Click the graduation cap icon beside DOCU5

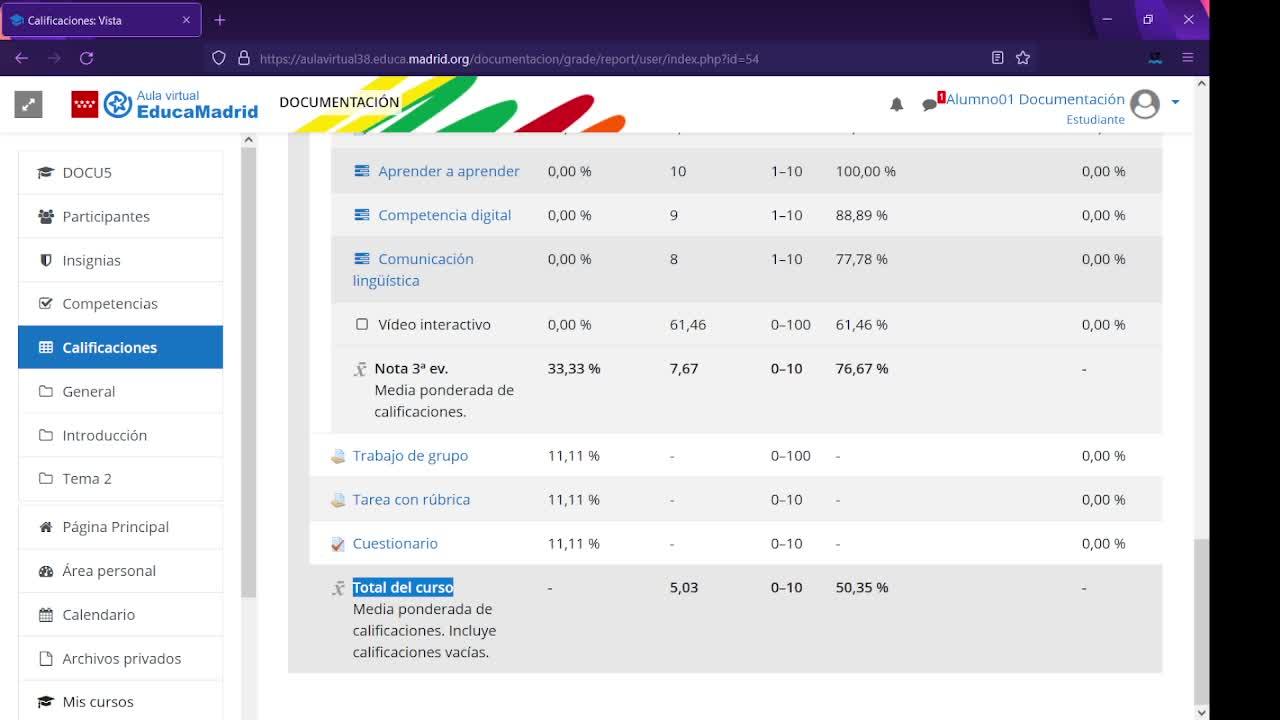(x=45, y=172)
